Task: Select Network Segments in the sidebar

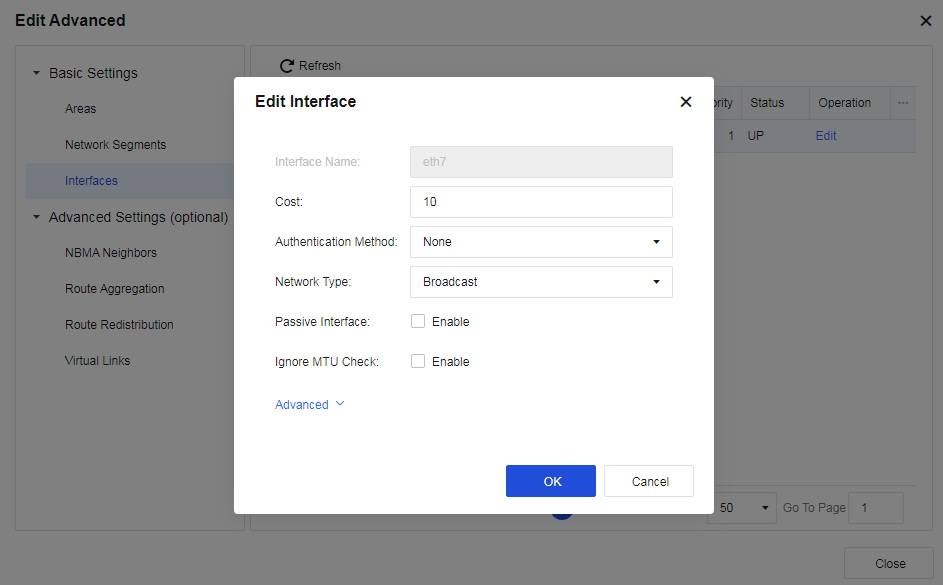Action: [x=116, y=145]
